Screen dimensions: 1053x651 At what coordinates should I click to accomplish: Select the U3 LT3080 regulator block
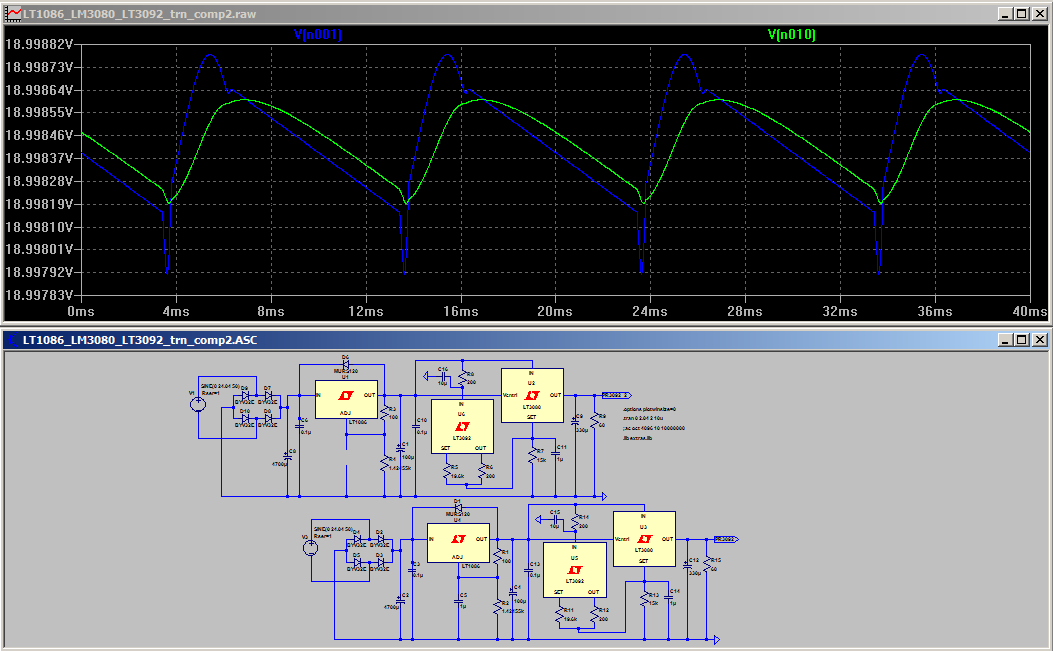(x=644, y=539)
